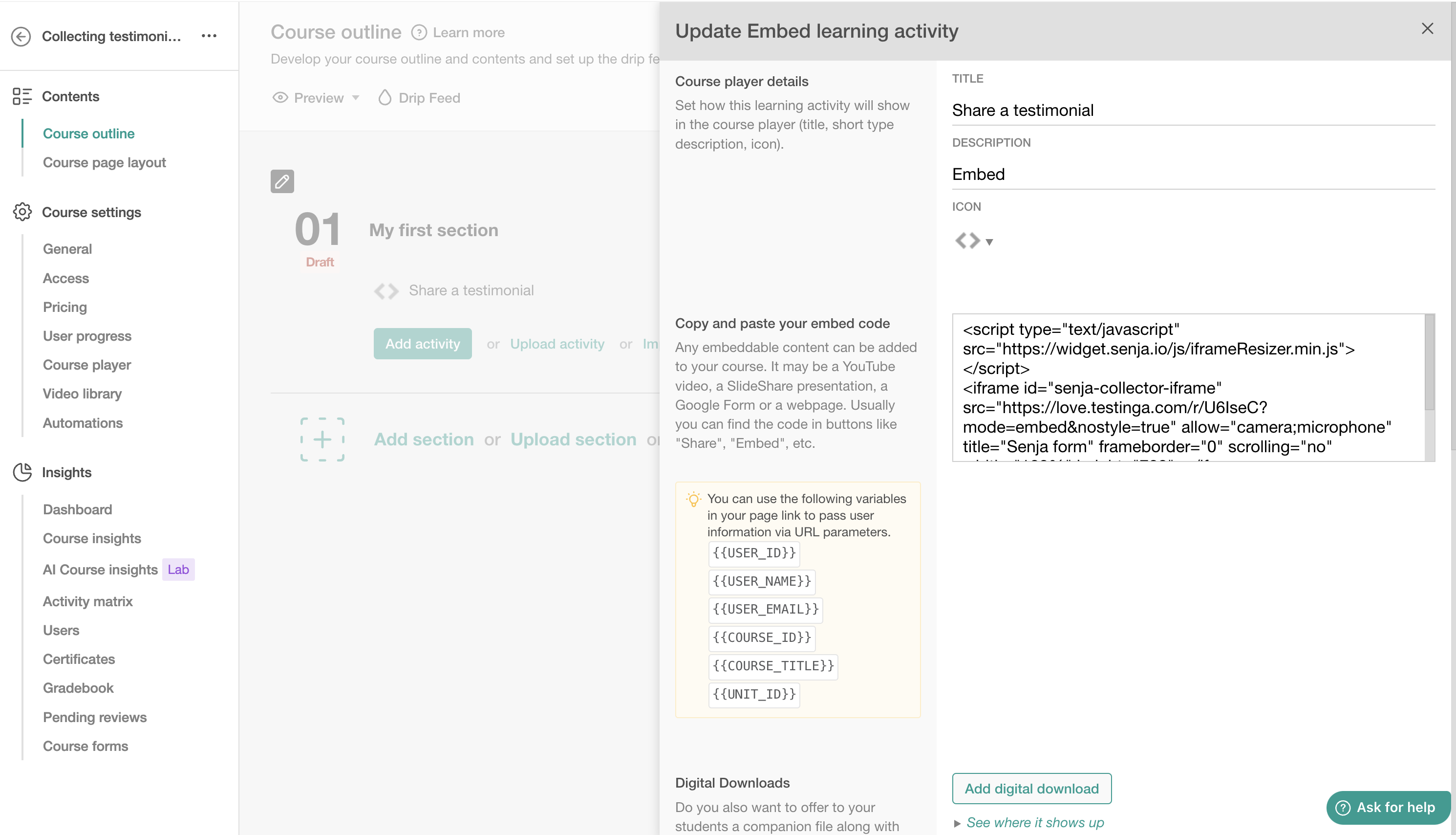The image size is (1456, 835).
Task: Open Certificates page
Action: pyautogui.click(x=79, y=659)
